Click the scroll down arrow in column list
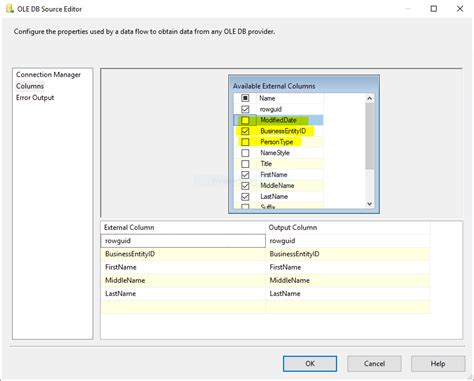Screen dimensions: 474x381 tap(369, 204)
